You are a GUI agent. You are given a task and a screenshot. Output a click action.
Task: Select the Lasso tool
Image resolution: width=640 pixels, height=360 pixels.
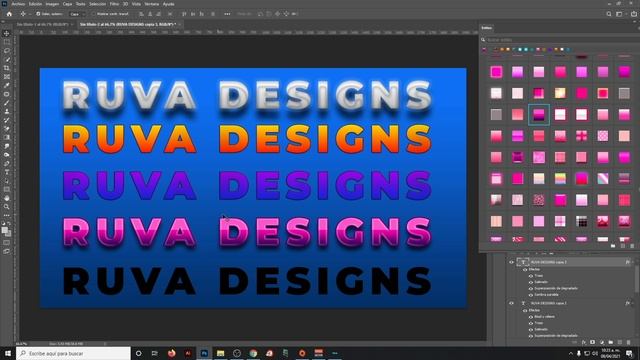tap(7, 51)
